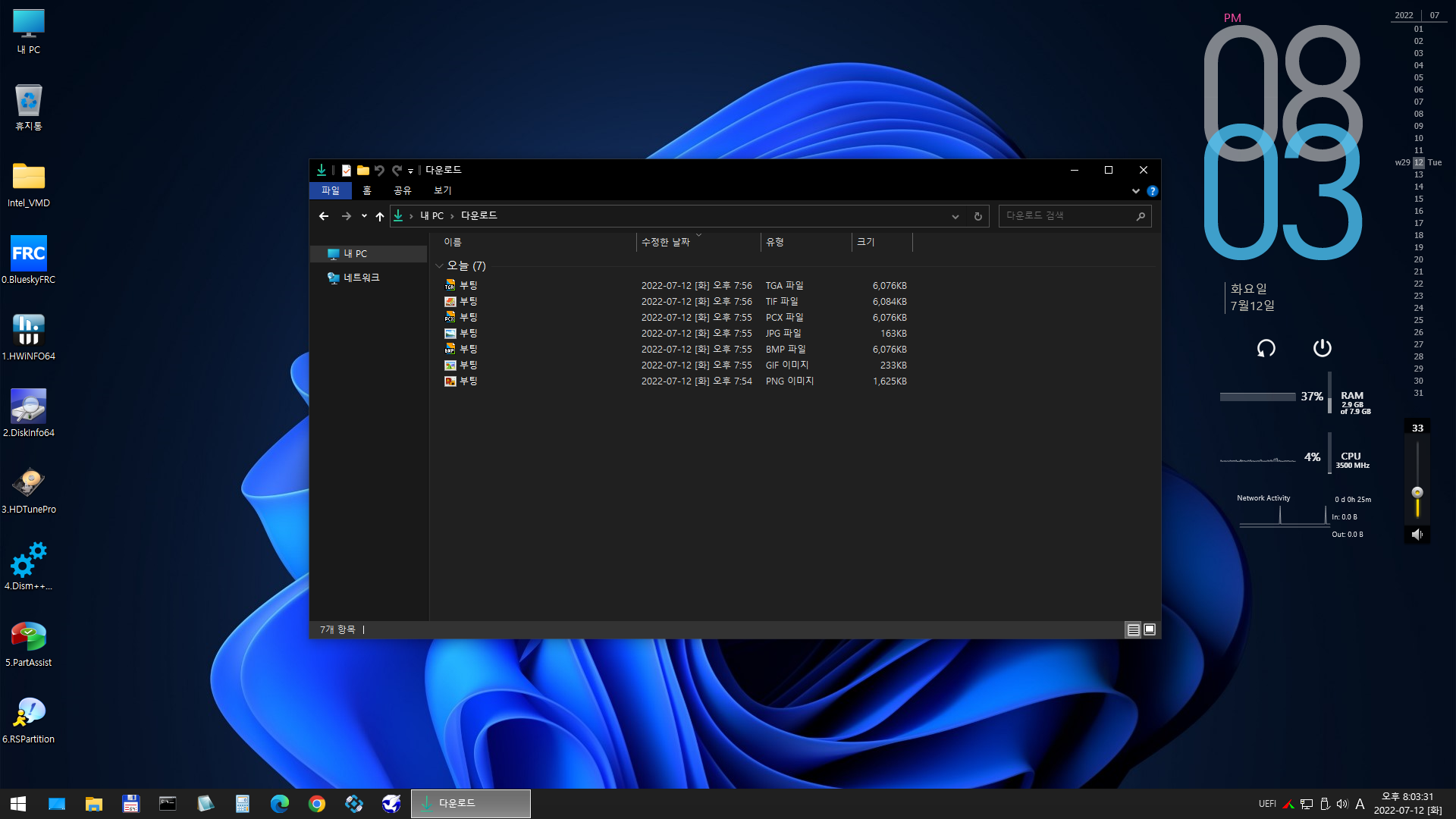Screen dimensions: 1456x819
Task: Open quick access toolbar customize dropdown
Action: pos(410,171)
